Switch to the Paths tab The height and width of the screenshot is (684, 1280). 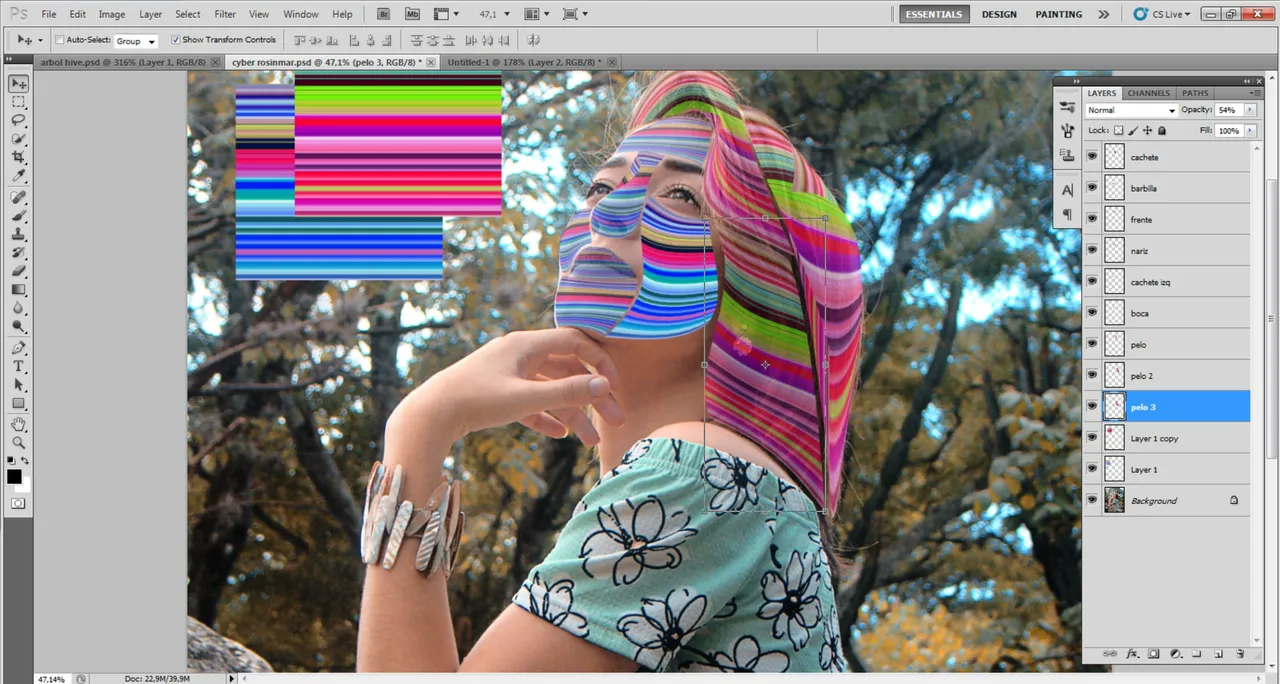1195,93
